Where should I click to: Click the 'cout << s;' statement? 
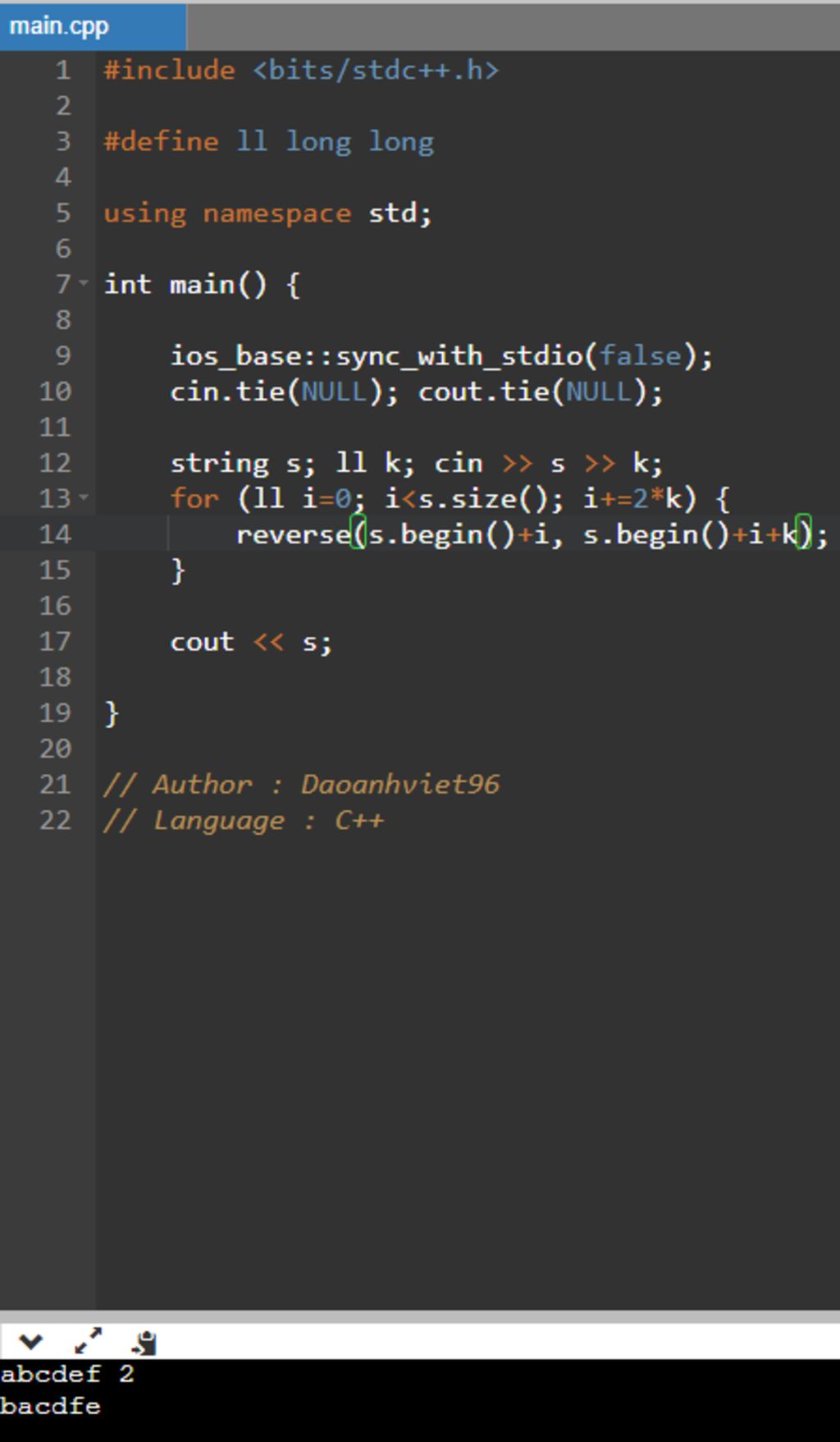click(251, 642)
